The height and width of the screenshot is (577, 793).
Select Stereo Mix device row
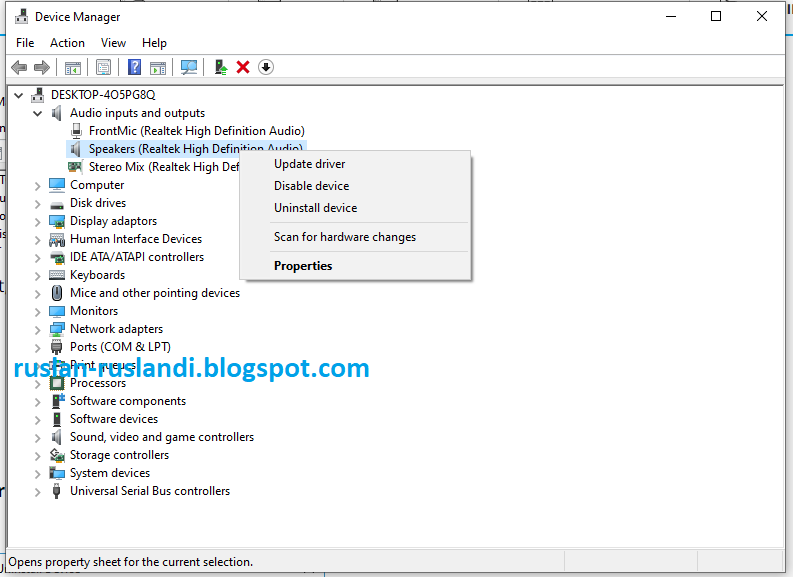coord(164,167)
